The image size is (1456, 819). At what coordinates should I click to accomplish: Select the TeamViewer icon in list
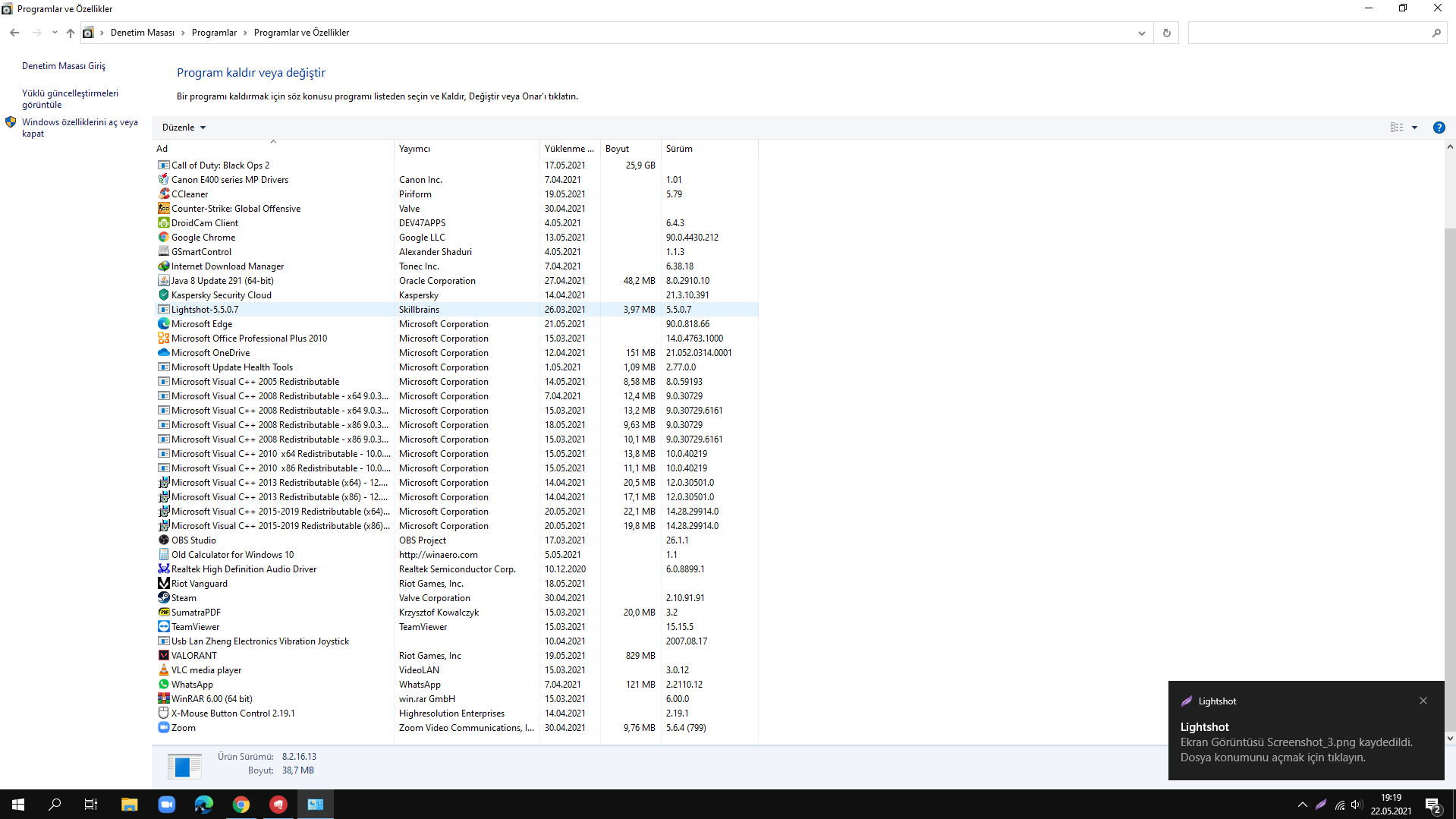coord(163,626)
